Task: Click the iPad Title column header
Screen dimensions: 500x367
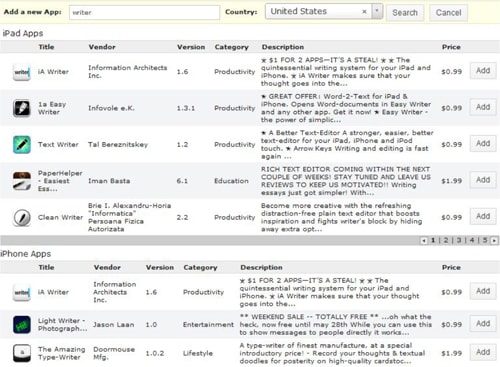Action: pos(46,47)
